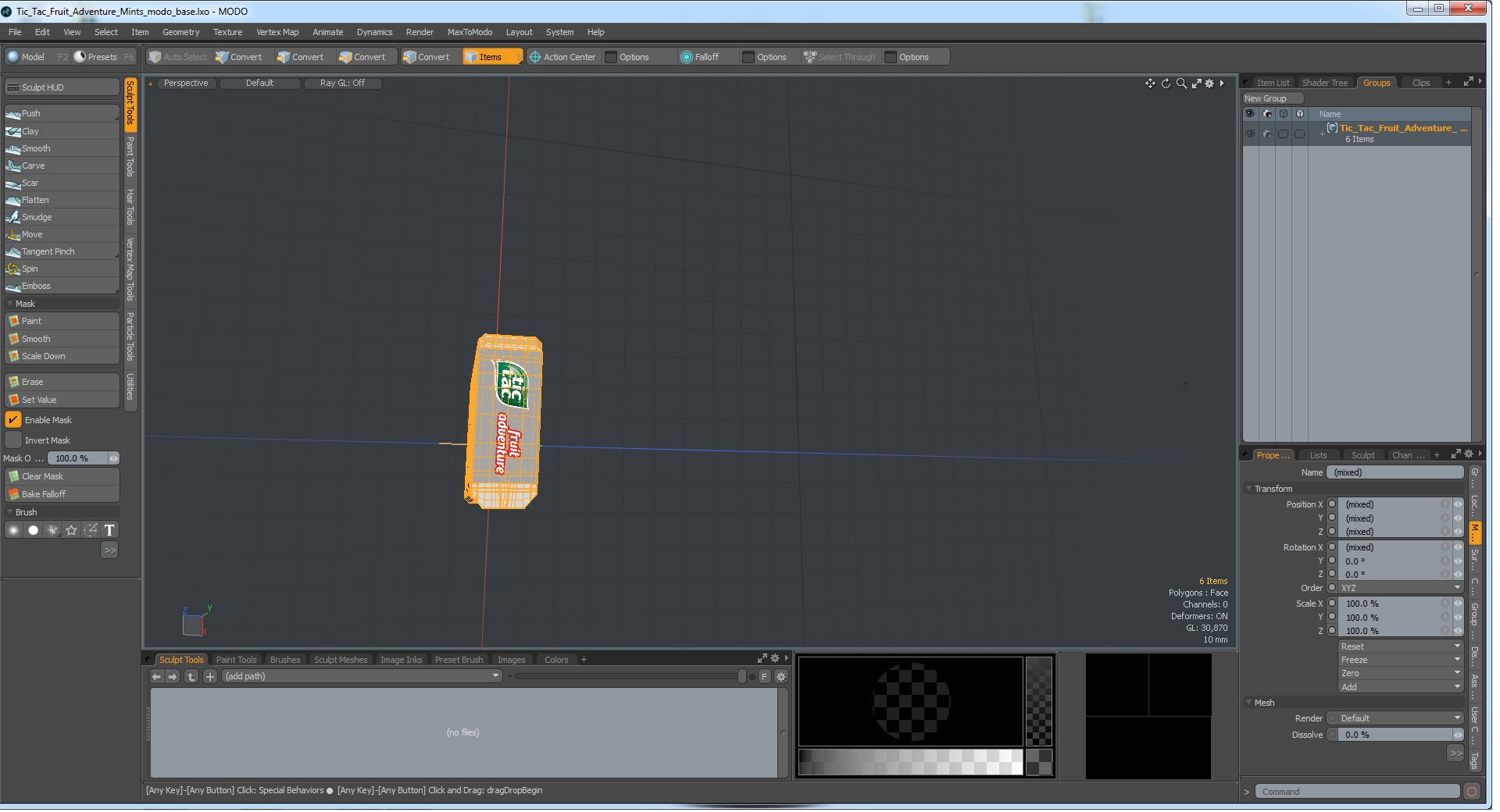Open the rotation Order XYZ dropdown
1500x812 pixels.
pos(1400,588)
